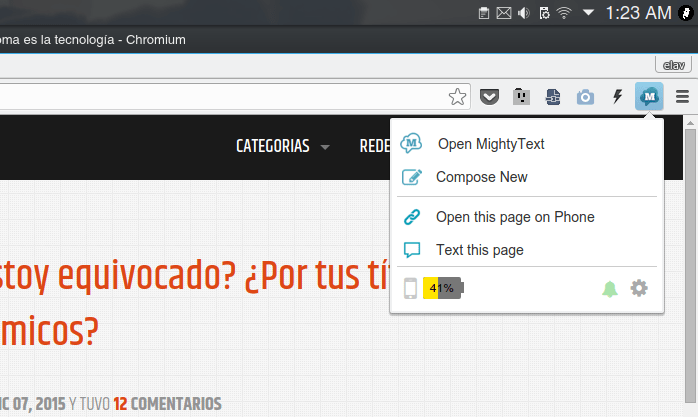The image size is (698, 417).
Task: Open the camera screenshot extension
Action: pyautogui.click(x=585, y=97)
